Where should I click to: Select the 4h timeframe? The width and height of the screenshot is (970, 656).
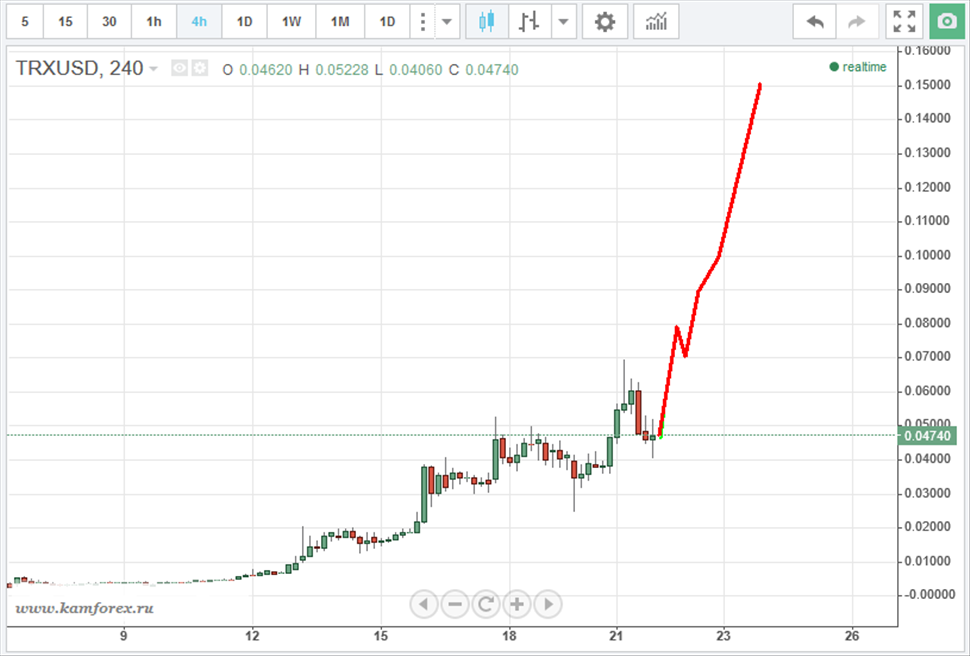point(199,22)
